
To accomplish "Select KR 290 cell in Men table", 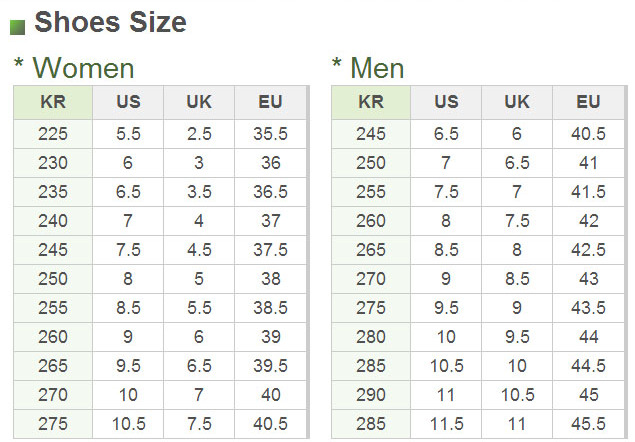I will pos(370,394).
